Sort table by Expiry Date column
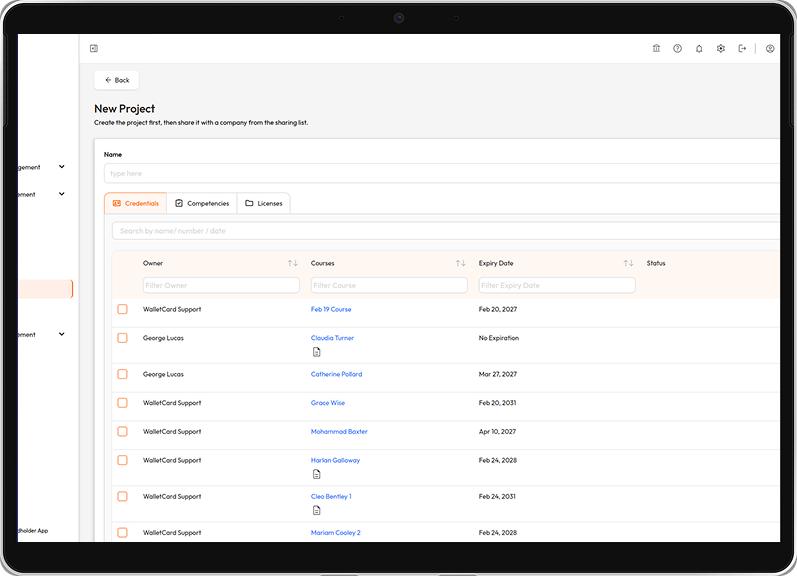Image resolution: width=797 pixels, height=576 pixels. click(x=629, y=263)
